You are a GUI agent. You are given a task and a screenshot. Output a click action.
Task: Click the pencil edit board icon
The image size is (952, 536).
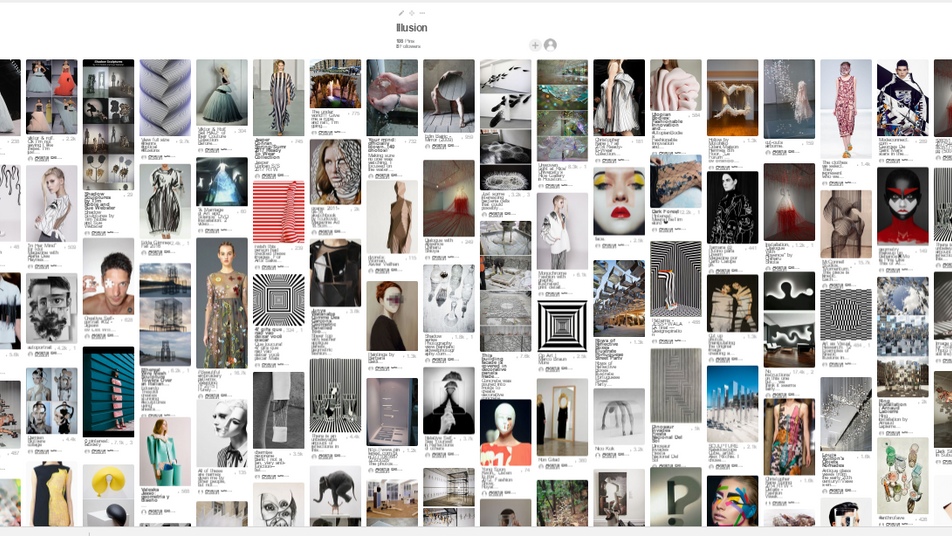click(401, 13)
